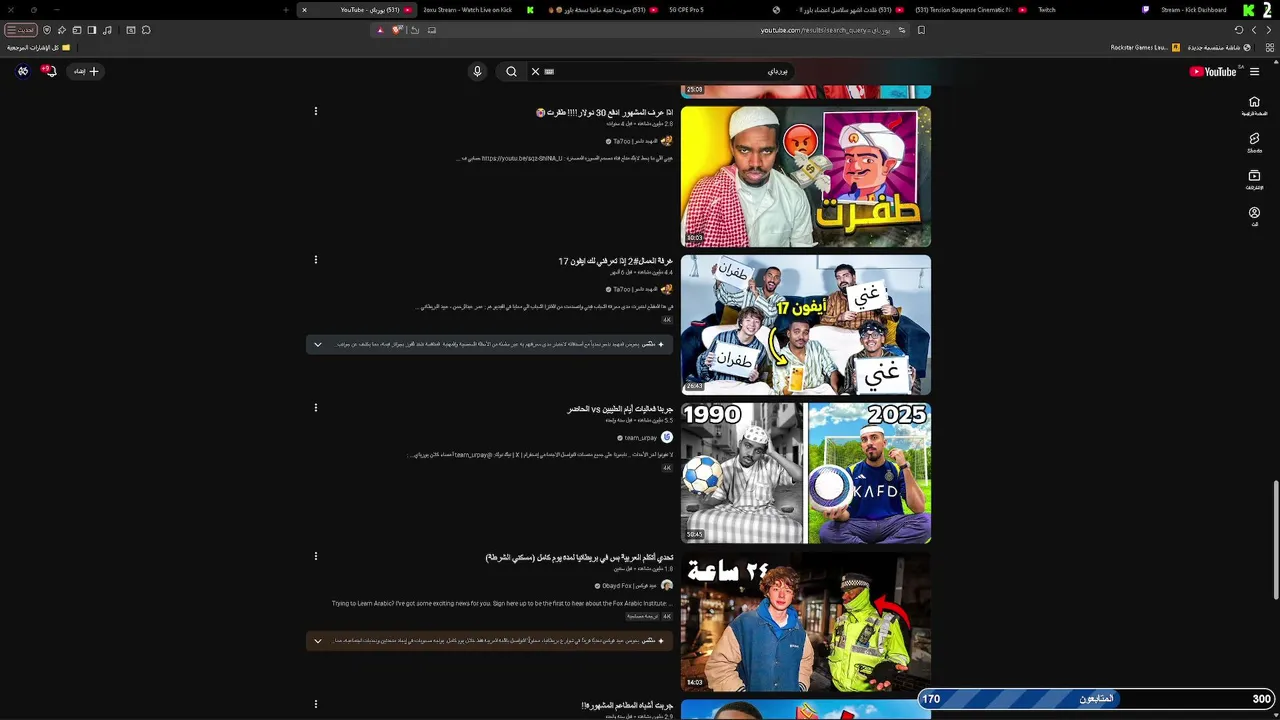
Task: Go to YouTube home via logo
Action: click(x=1213, y=71)
